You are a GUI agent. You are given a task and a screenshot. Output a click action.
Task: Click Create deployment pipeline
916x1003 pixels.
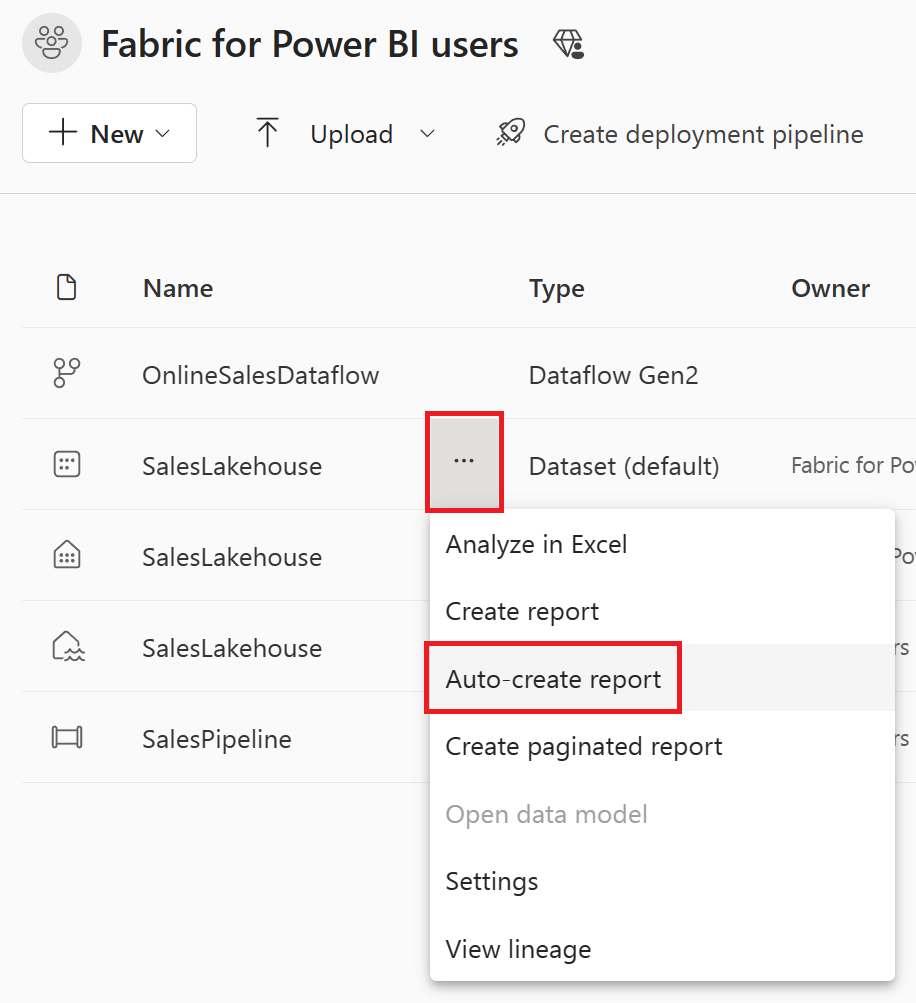coord(703,134)
